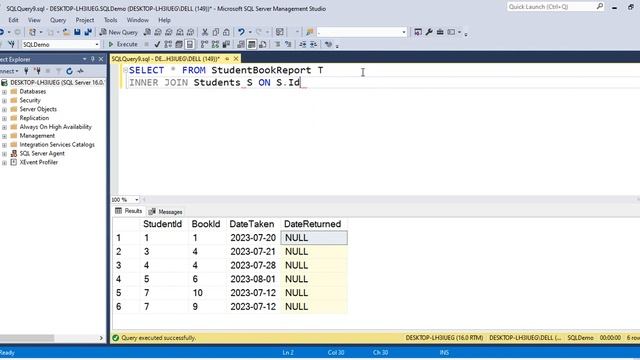Click the Paste icon in toolbar
The image size is (640, 360).
tap(226, 32)
